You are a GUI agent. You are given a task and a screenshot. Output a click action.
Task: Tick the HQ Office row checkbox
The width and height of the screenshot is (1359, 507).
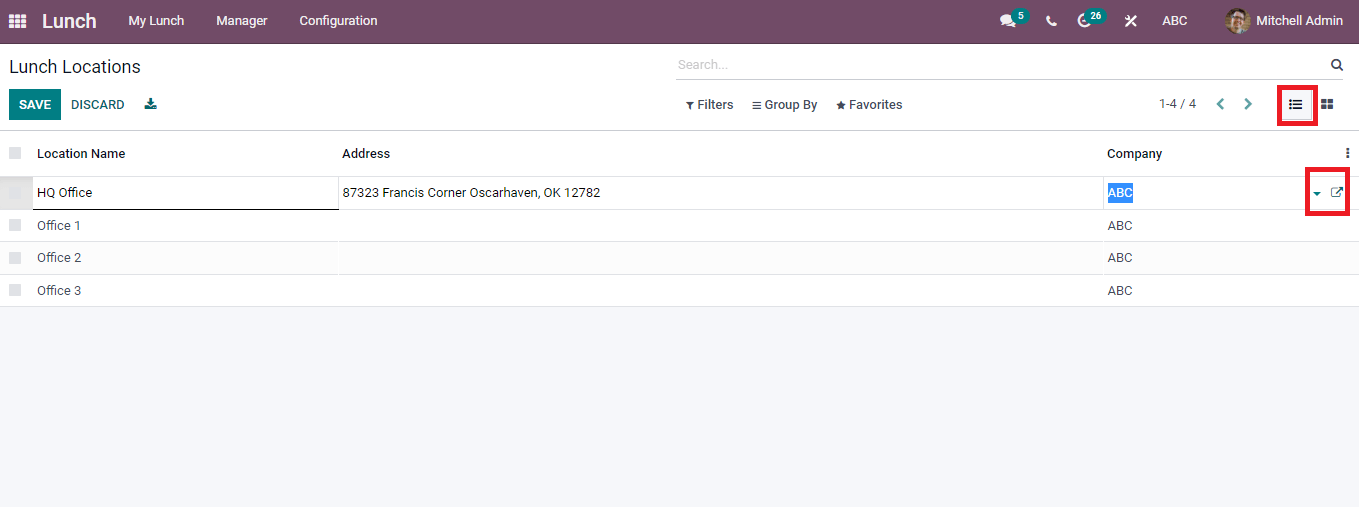click(x=15, y=193)
